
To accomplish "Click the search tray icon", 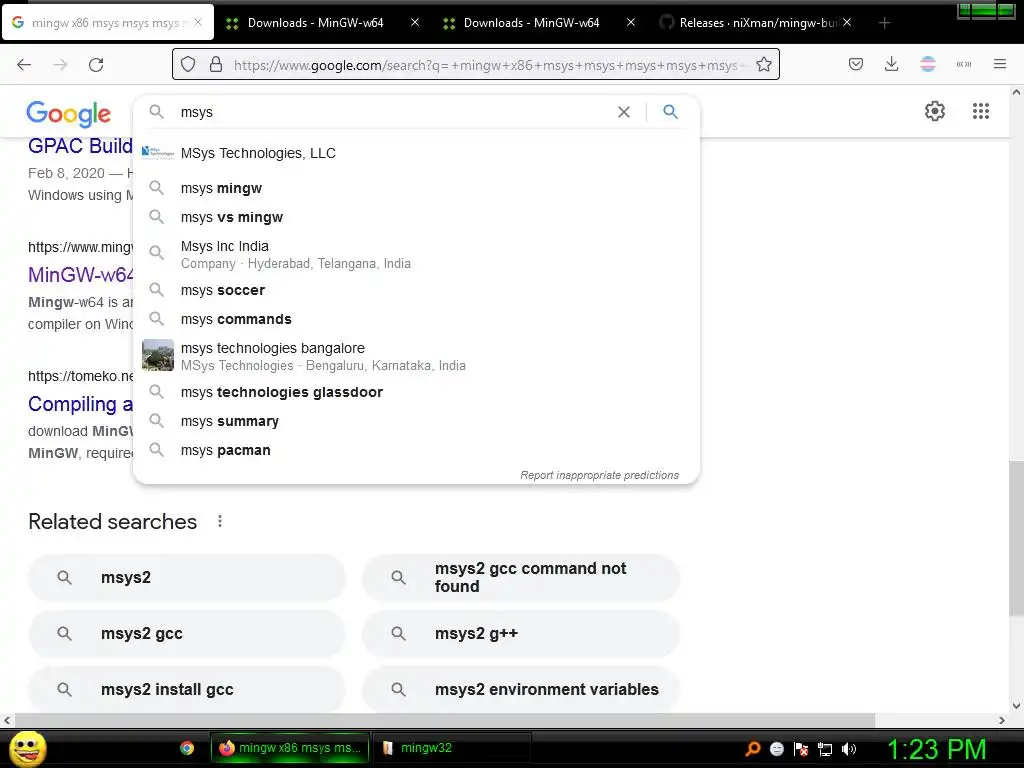I will coord(753,749).
